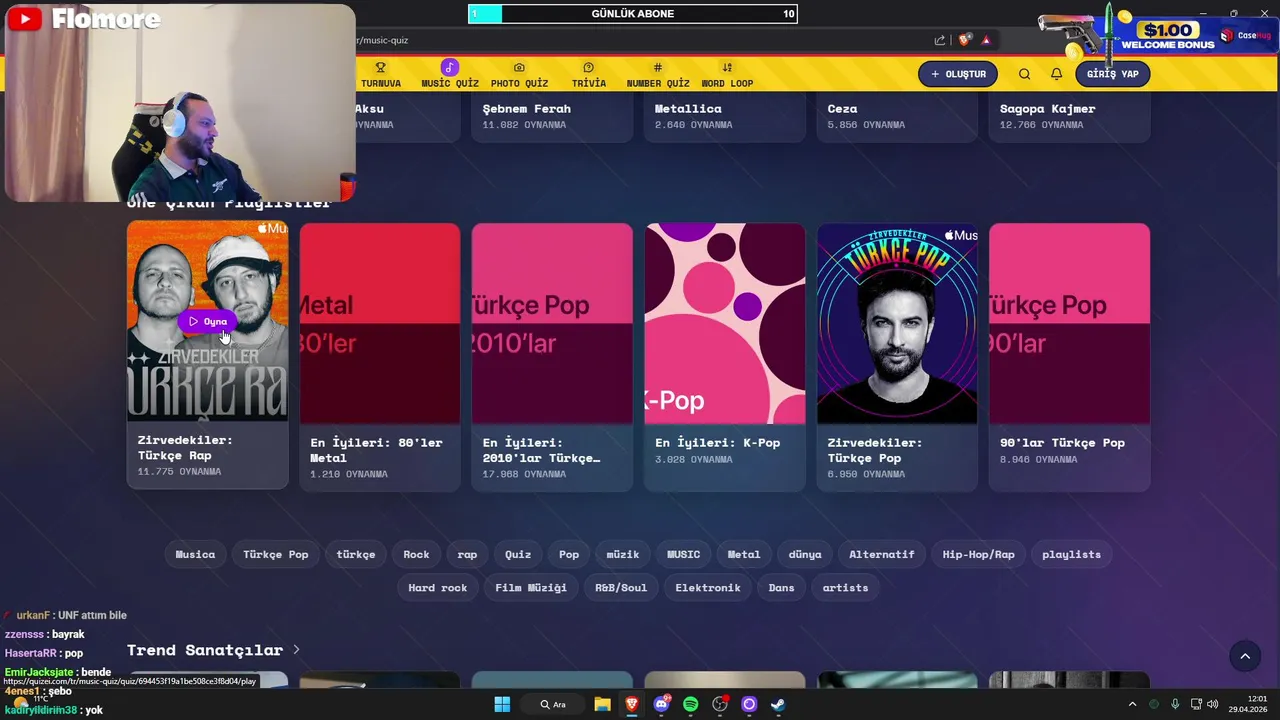Screen dimensions: 1280x720
Task: Filter by the Hard rock tag
Action: point(437,587)
